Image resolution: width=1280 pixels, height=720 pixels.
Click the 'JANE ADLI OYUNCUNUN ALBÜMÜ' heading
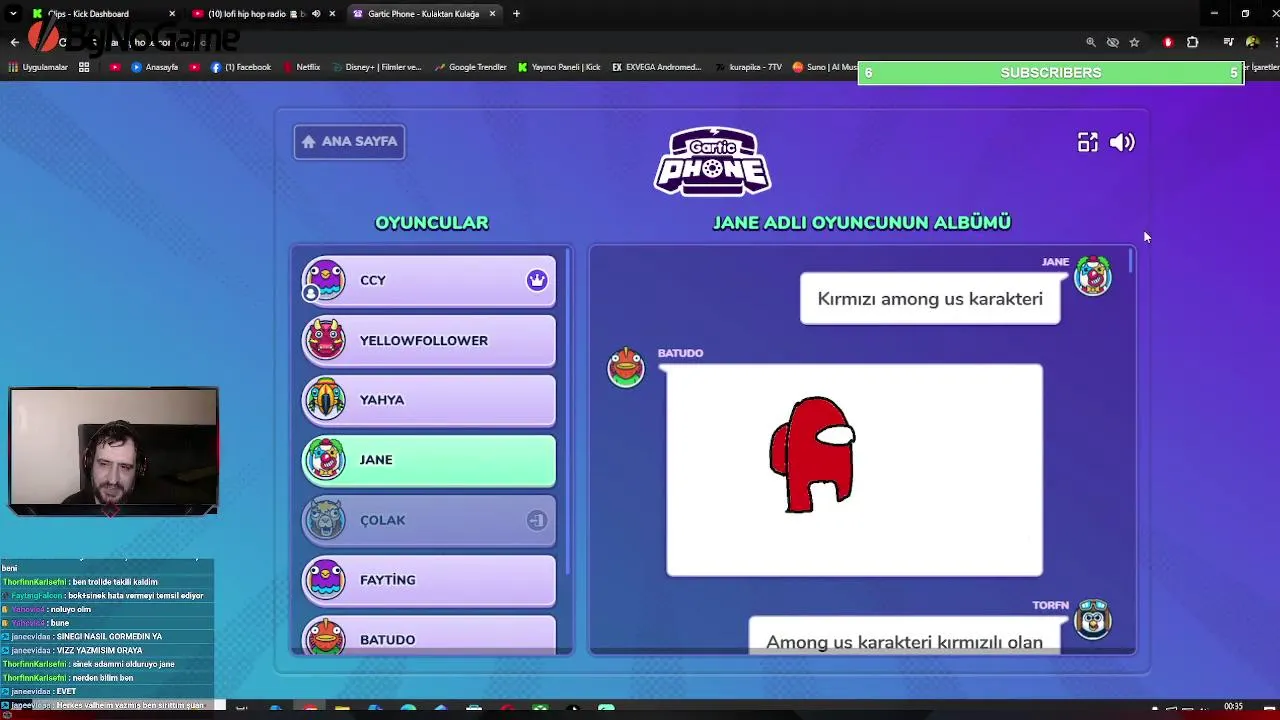(x=862, y=223)
